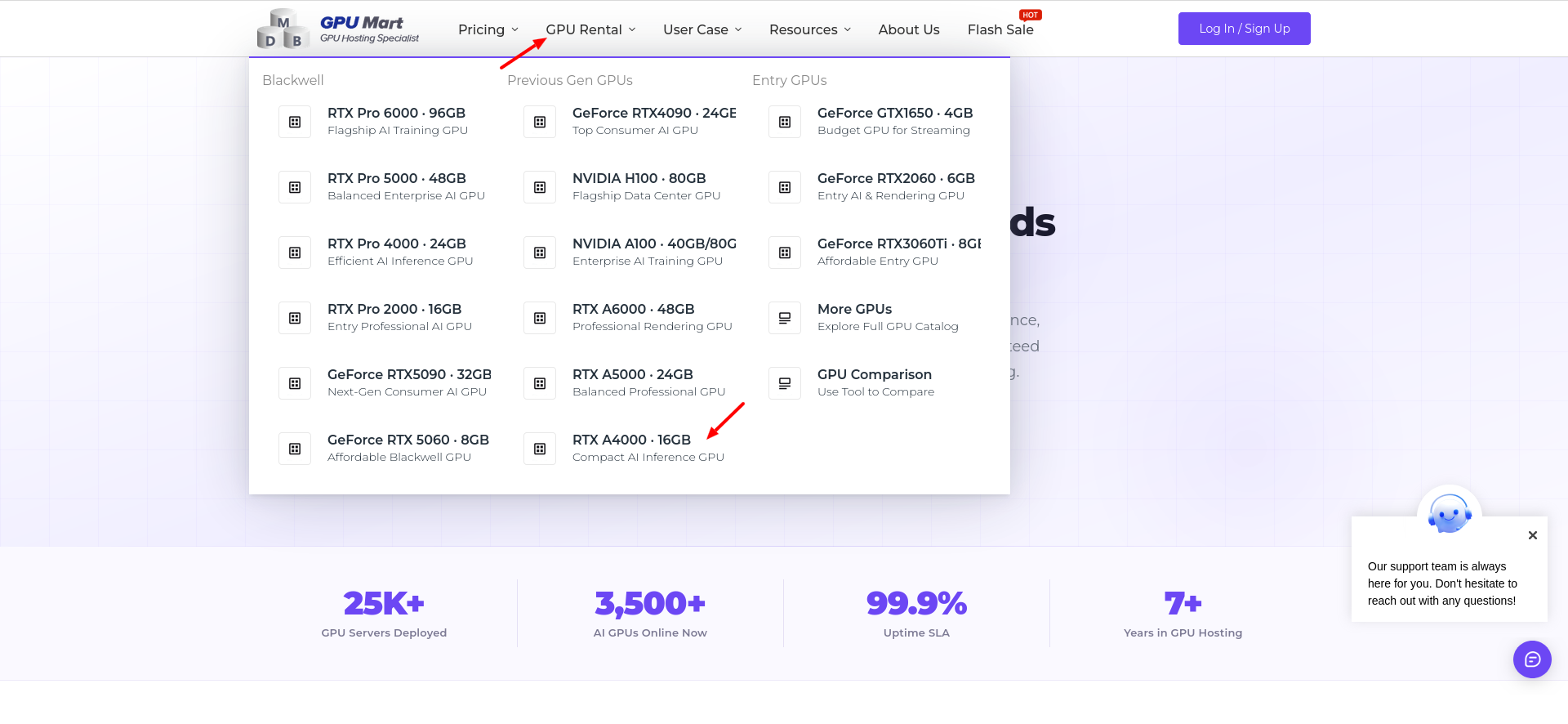1568x724 pixels.
Task: Click the Entry GPUs heading
Action: (790, 80)
